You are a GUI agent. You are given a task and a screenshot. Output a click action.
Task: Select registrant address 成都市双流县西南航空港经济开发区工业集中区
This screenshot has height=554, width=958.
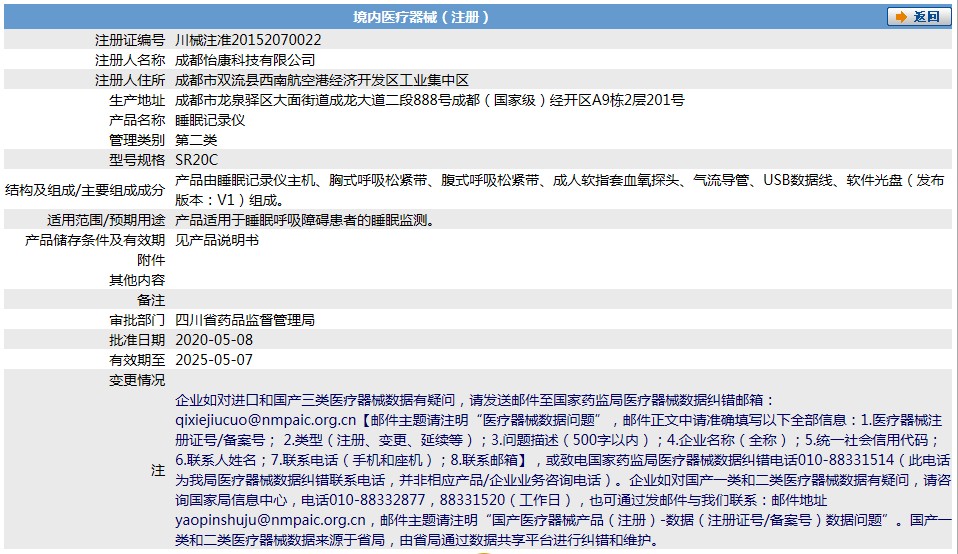322,81
